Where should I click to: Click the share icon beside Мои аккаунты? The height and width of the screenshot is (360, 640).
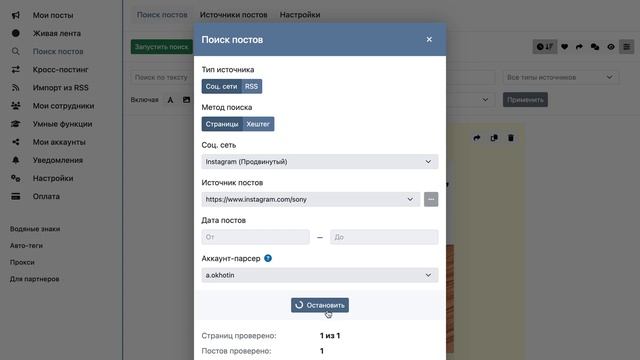click(16, 142)
